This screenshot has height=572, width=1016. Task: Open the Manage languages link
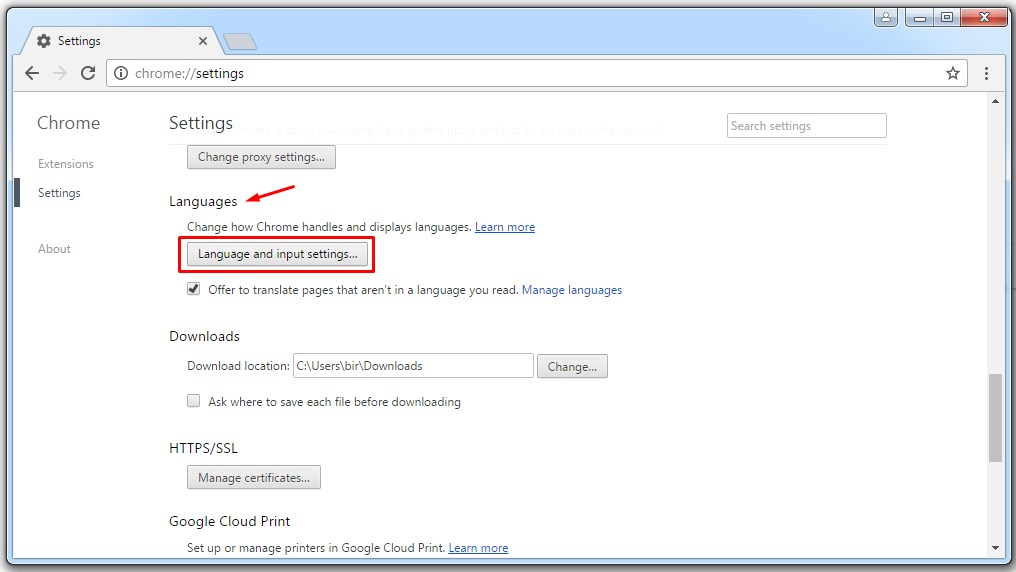coord(572,290)
